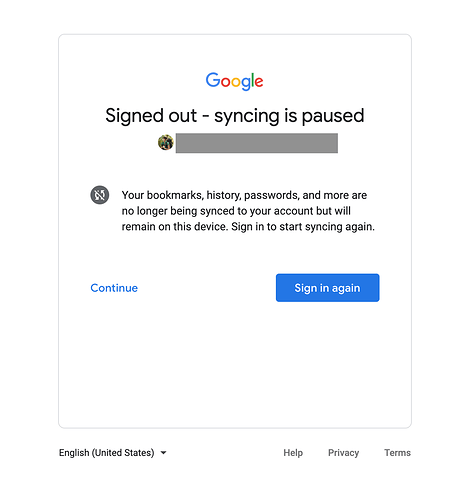Open the Help link
The width and height of the screenshot is (455, 500).
[x=293, y=453]
